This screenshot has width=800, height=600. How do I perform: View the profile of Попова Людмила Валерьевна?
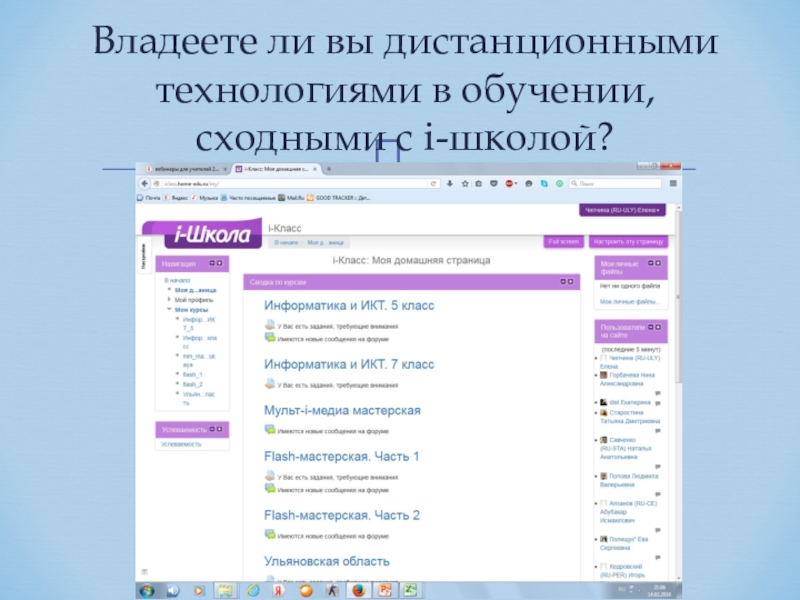pyautogui.click(x=629, y=480)
